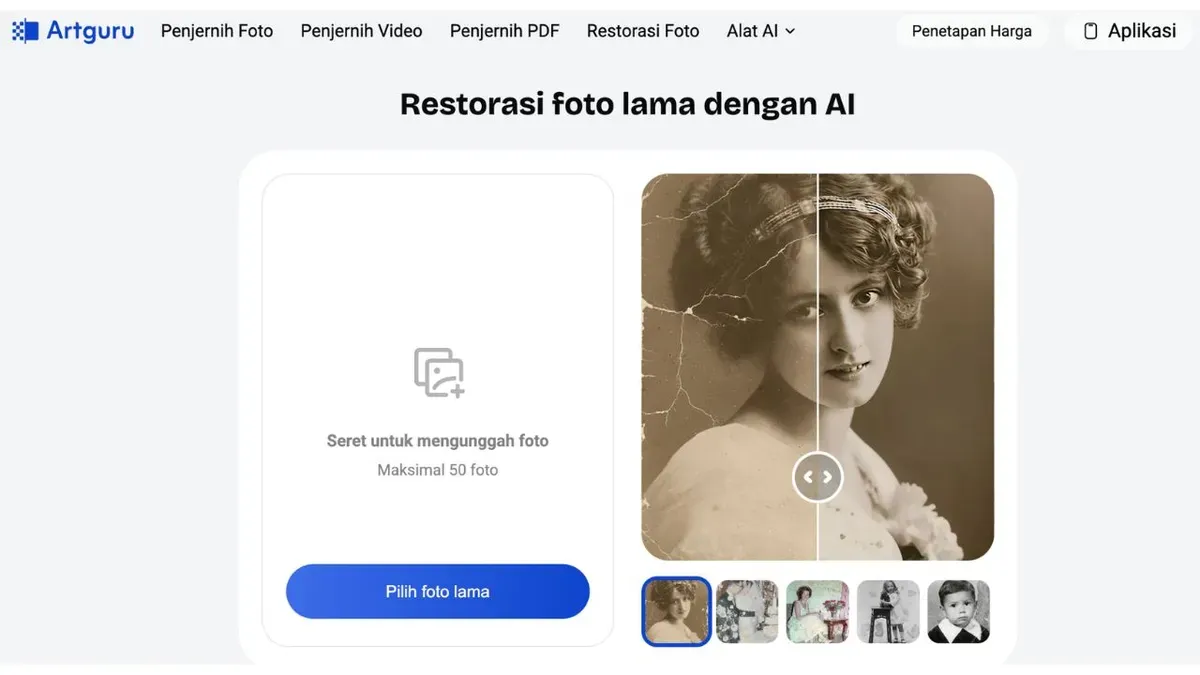Click the blue Pilih foto lama button
Screen dimensions: 1200x675
437,591
